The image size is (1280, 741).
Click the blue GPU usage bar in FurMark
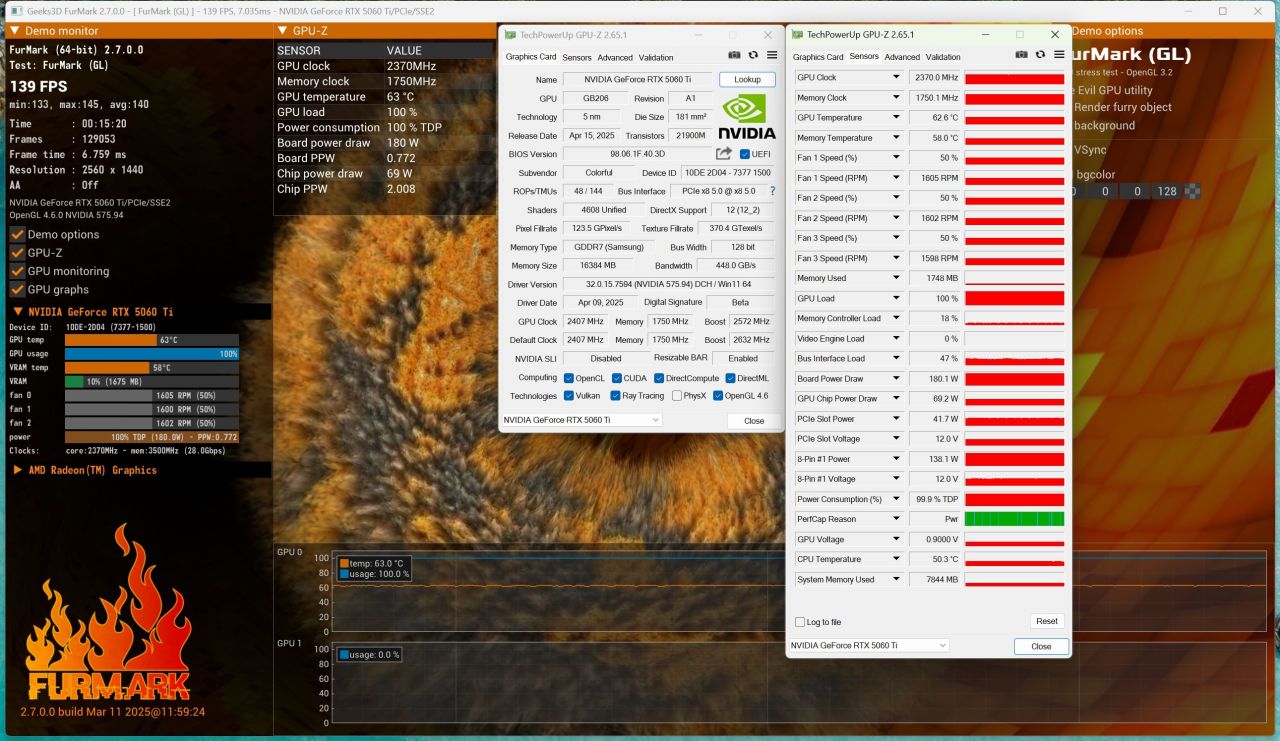pyautogui.click(x=152, y=354)
